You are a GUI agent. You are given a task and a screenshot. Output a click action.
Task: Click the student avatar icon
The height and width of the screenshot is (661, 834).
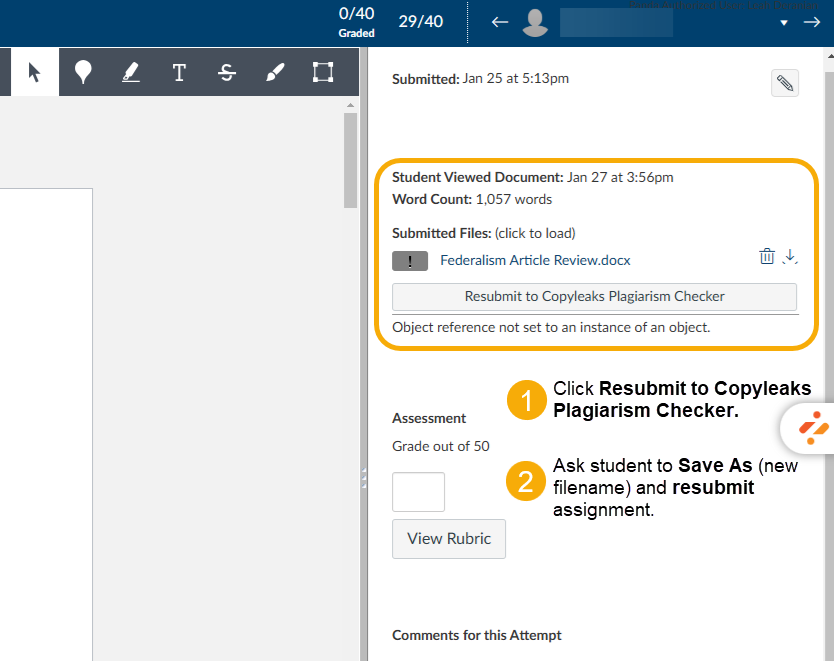click(535, 23)
